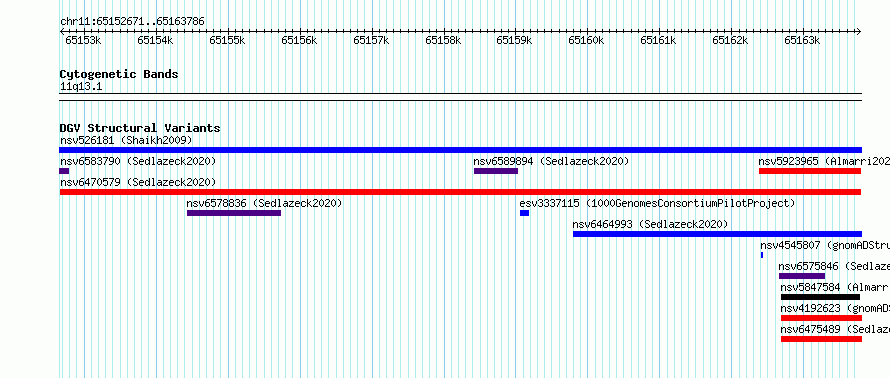The width and height of the screenshot is (890, 378).
Task: Click the 65158k ruler position
Action: click(443, 40)
